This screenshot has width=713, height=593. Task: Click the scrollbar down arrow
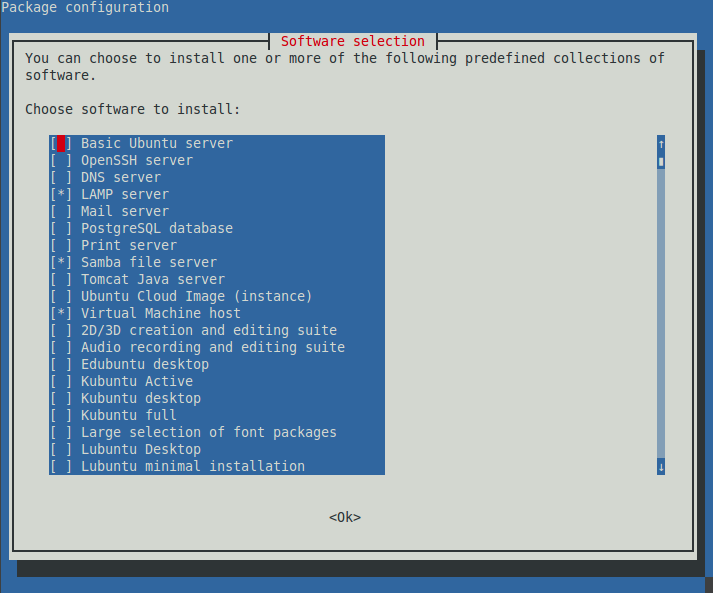pyautogui.click(x=661, y=467)
